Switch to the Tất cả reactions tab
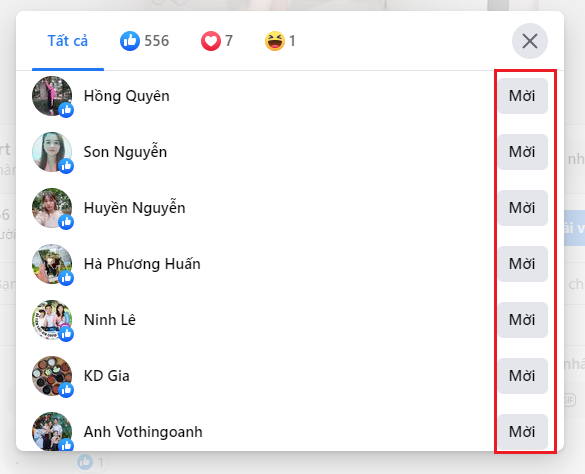 click(68, 41)
